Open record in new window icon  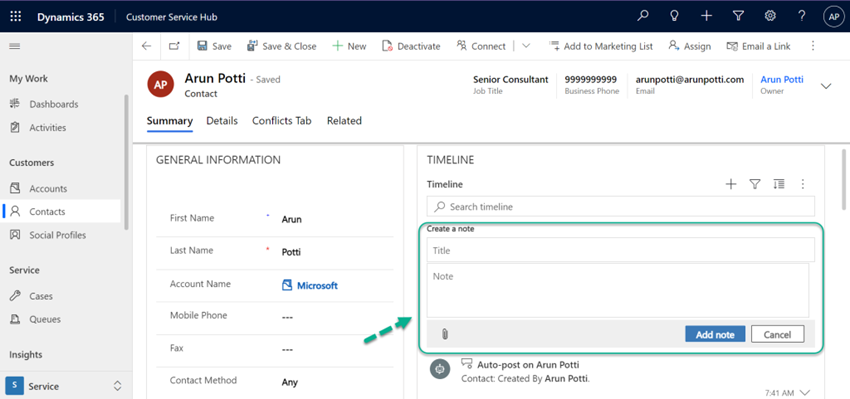pyautogui.click(x=174, y=46)
